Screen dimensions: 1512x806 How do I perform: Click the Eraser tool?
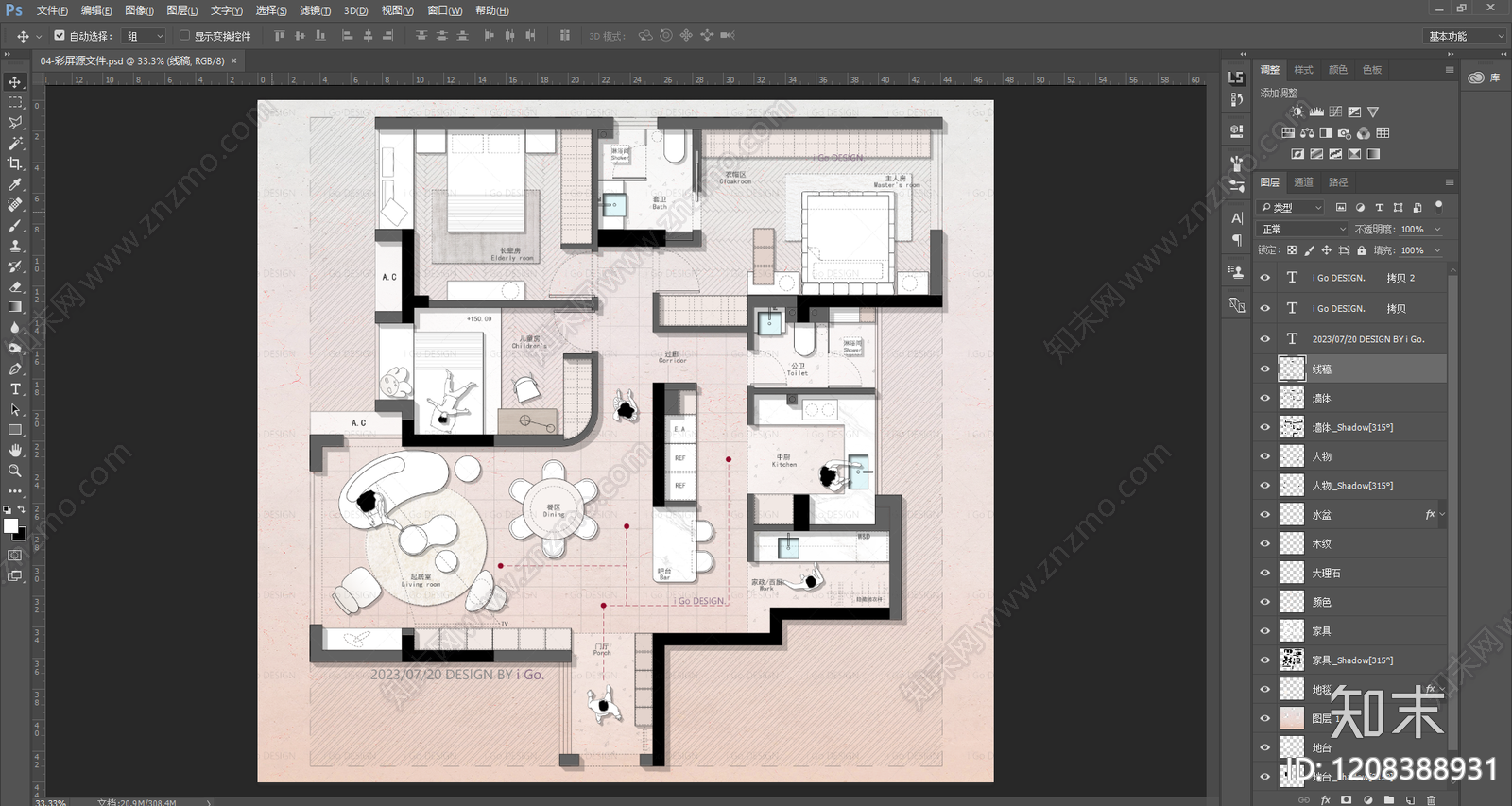pyautogui.click(x=15, y=286)
